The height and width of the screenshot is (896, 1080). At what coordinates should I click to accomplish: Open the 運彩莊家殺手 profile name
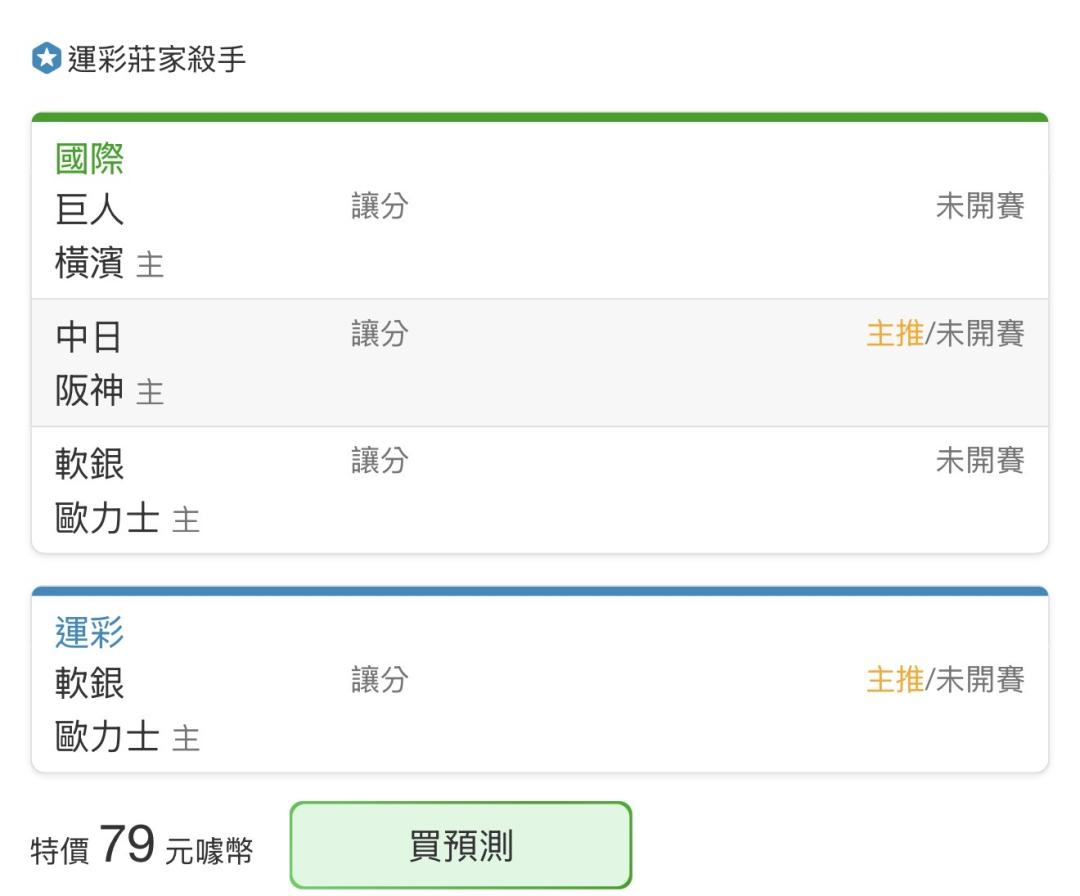click(x=156, y=59)
